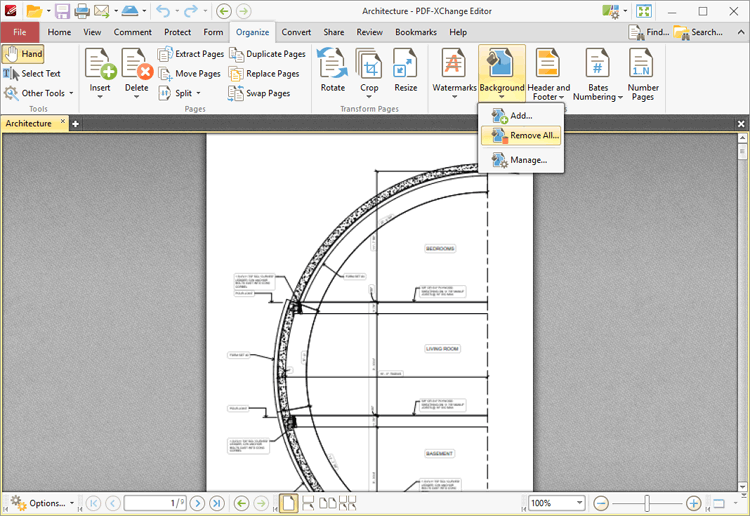Click the zoom slider in the status bar

point(647,503)
